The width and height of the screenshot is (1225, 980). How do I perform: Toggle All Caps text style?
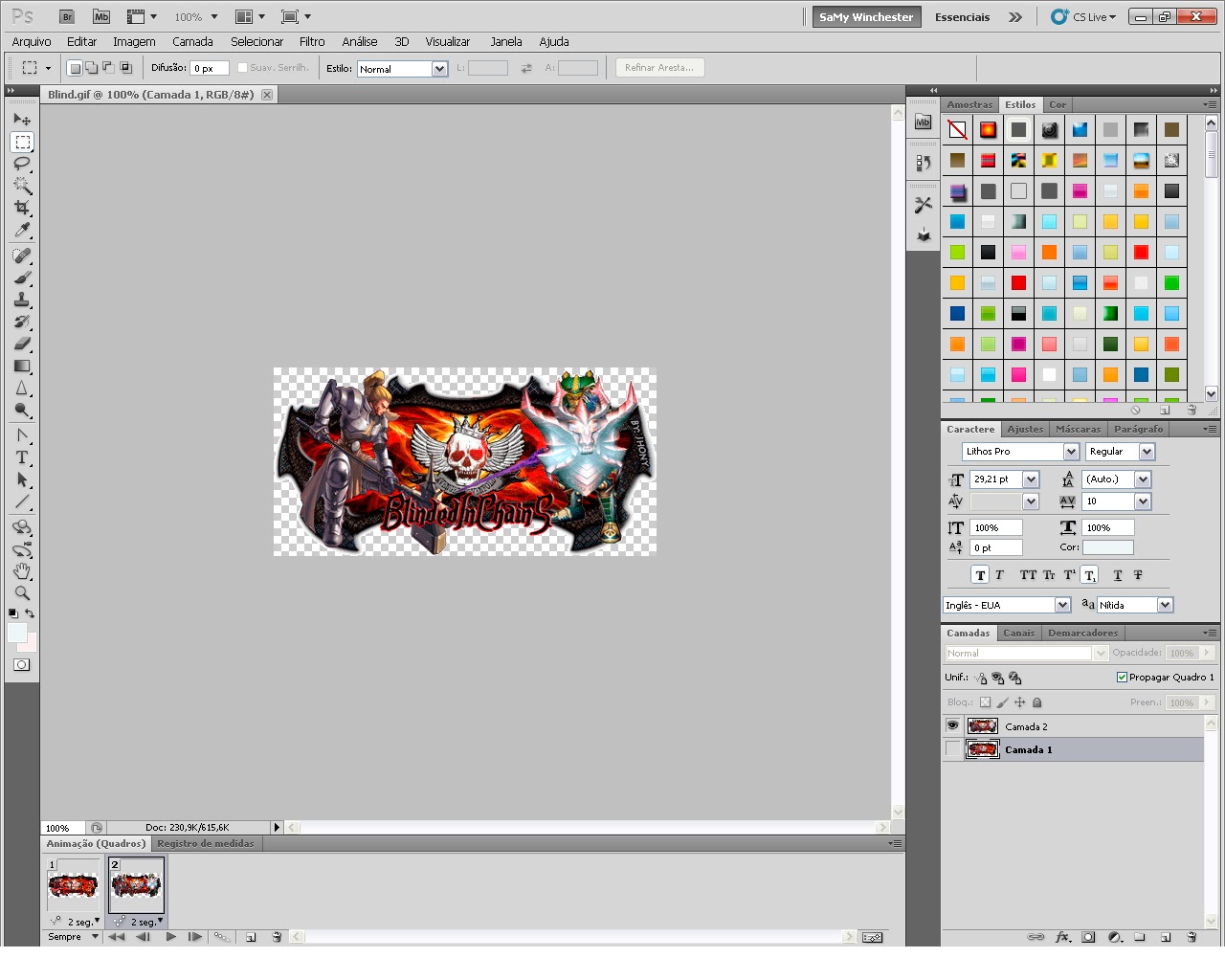1028,575
